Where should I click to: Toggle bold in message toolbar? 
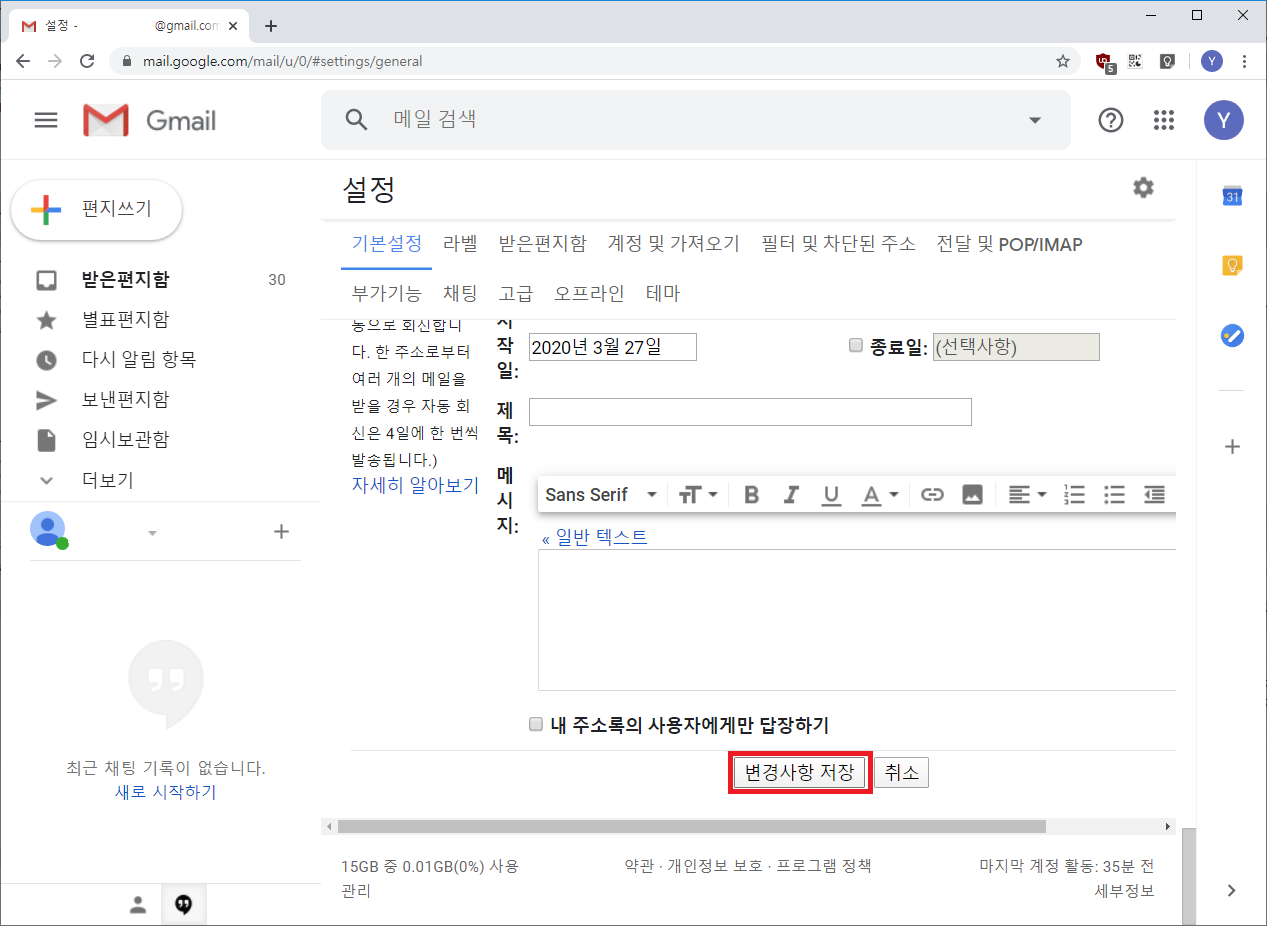point(752,494)
